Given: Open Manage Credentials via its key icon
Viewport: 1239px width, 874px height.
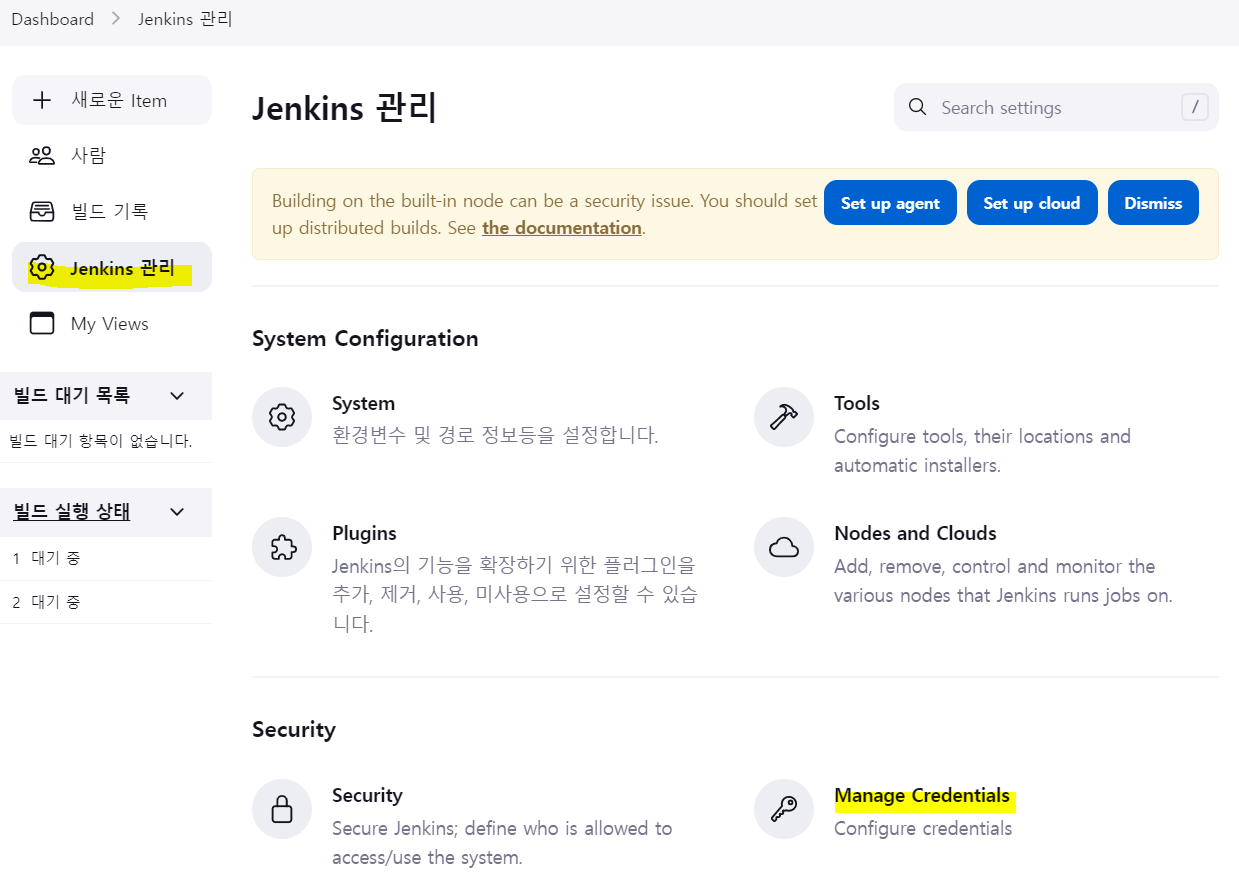Looking at the screenshot, I should pos(784,809).
